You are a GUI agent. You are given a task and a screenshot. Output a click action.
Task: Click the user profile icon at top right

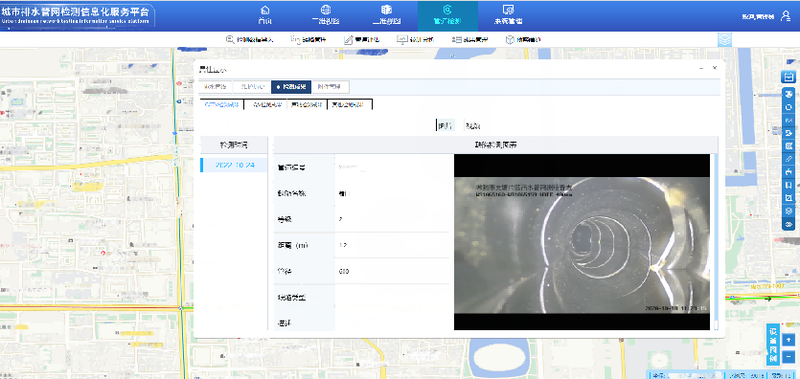(786, 16)
